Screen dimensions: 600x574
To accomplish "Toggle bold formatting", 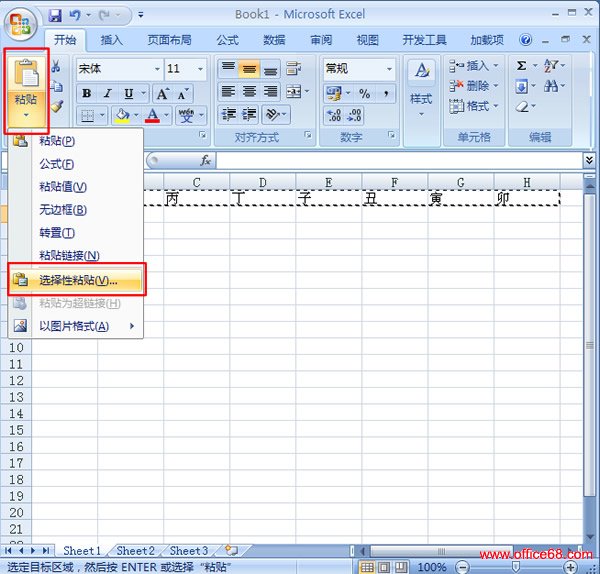I will 87,93.
